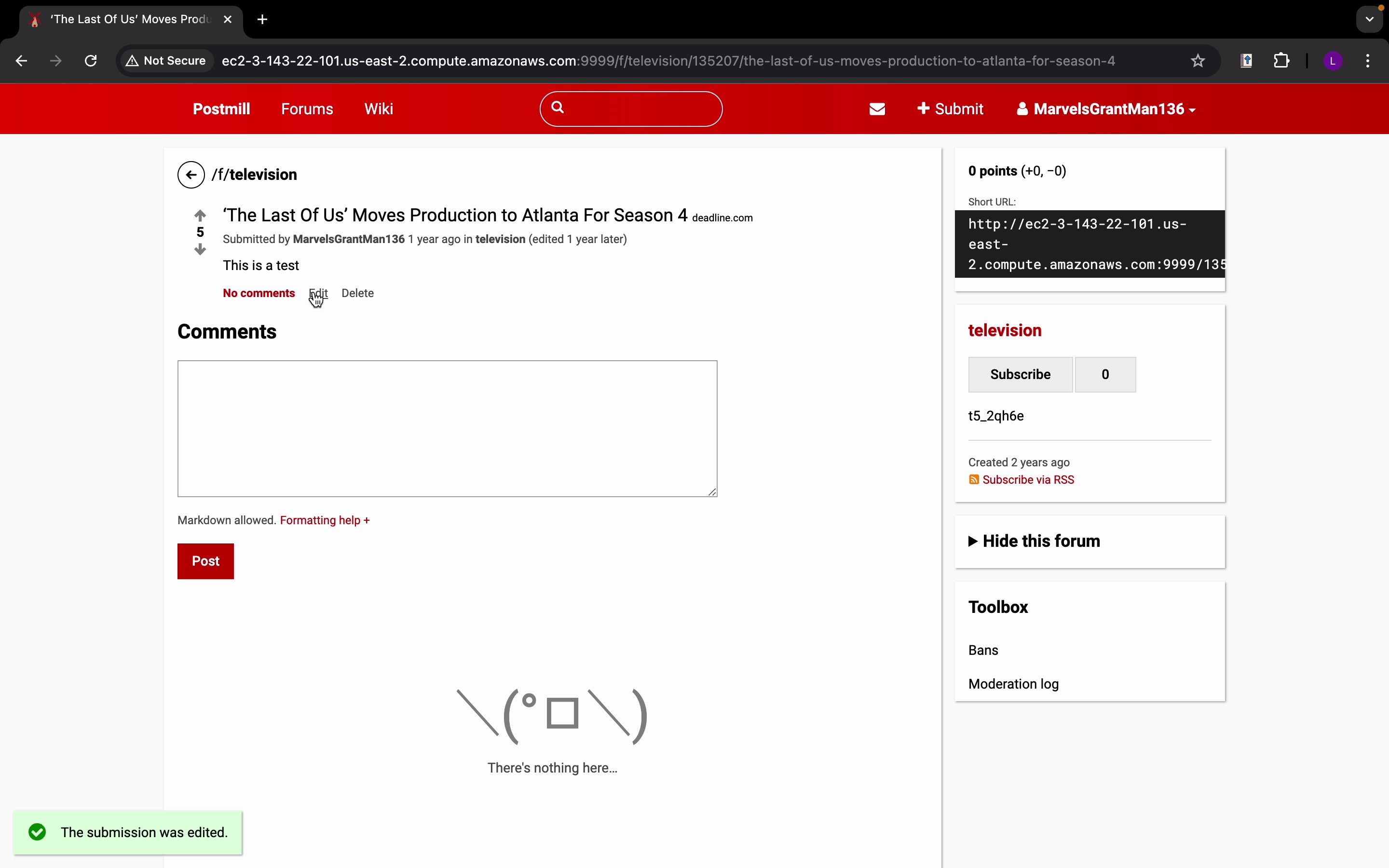Viewport: 1389px width, 868px height.
Task: Open the Chrome three-dot menu
Action: tap(1368, 61)
